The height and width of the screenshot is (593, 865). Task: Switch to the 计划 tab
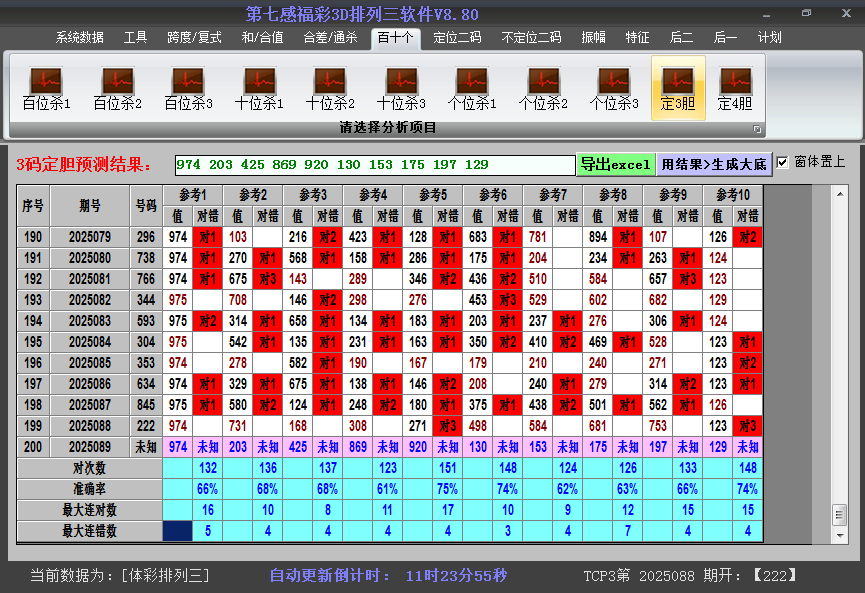click(x=770, y=38)
